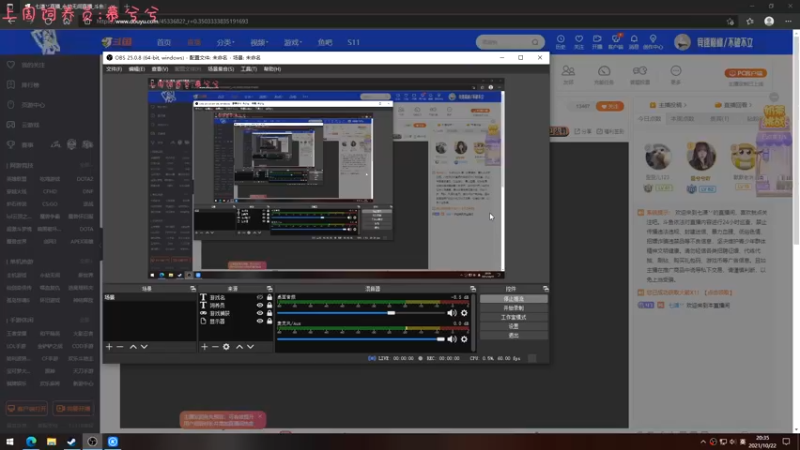Move selected source up with arrow icon

click(239, 347)
